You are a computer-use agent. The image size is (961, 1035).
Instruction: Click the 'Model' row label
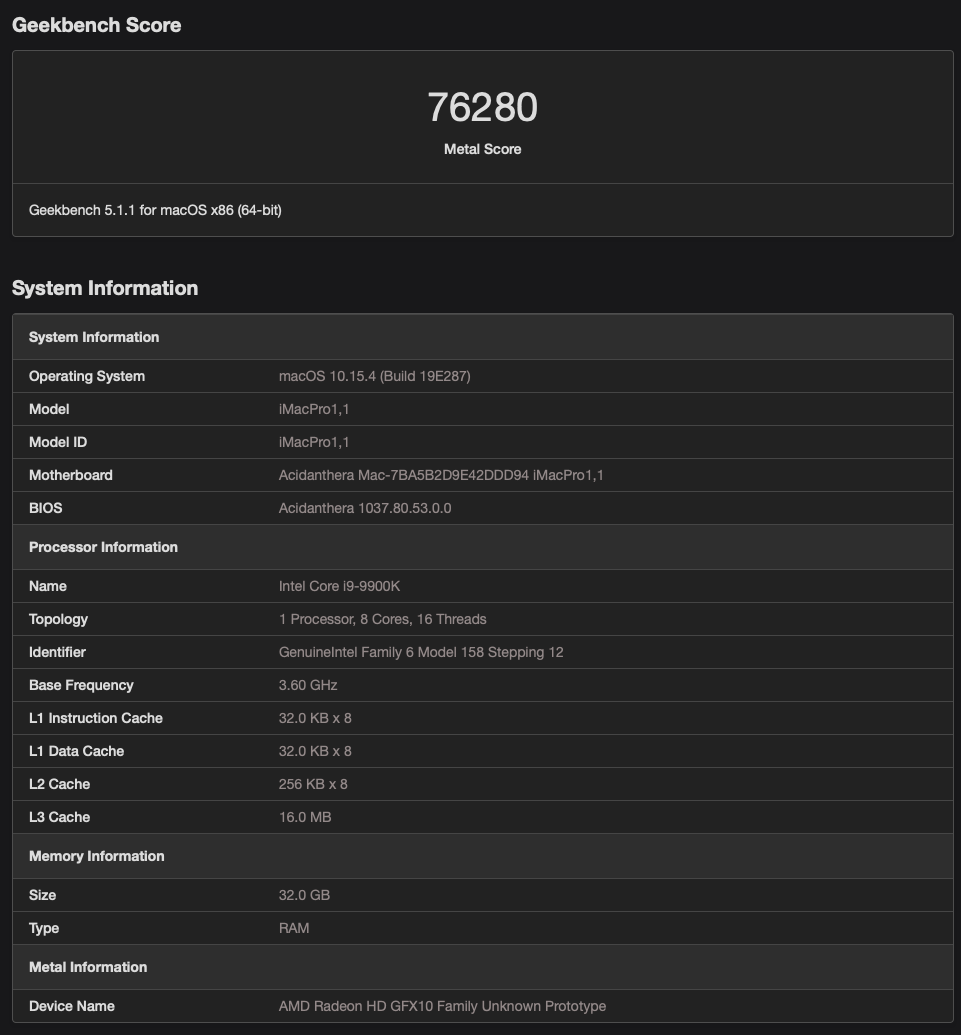point(50,409)
